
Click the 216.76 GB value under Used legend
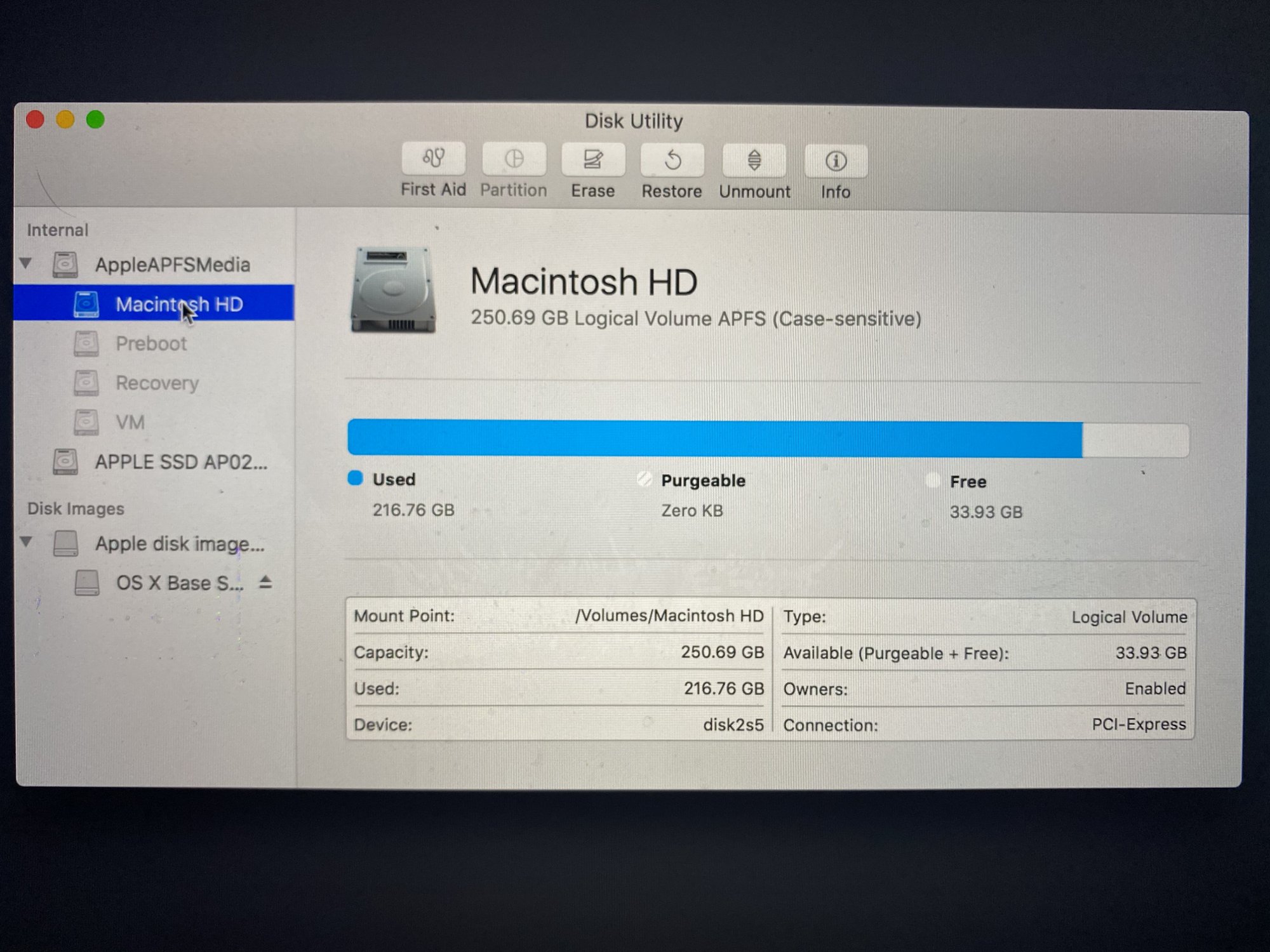click(413, 510)
